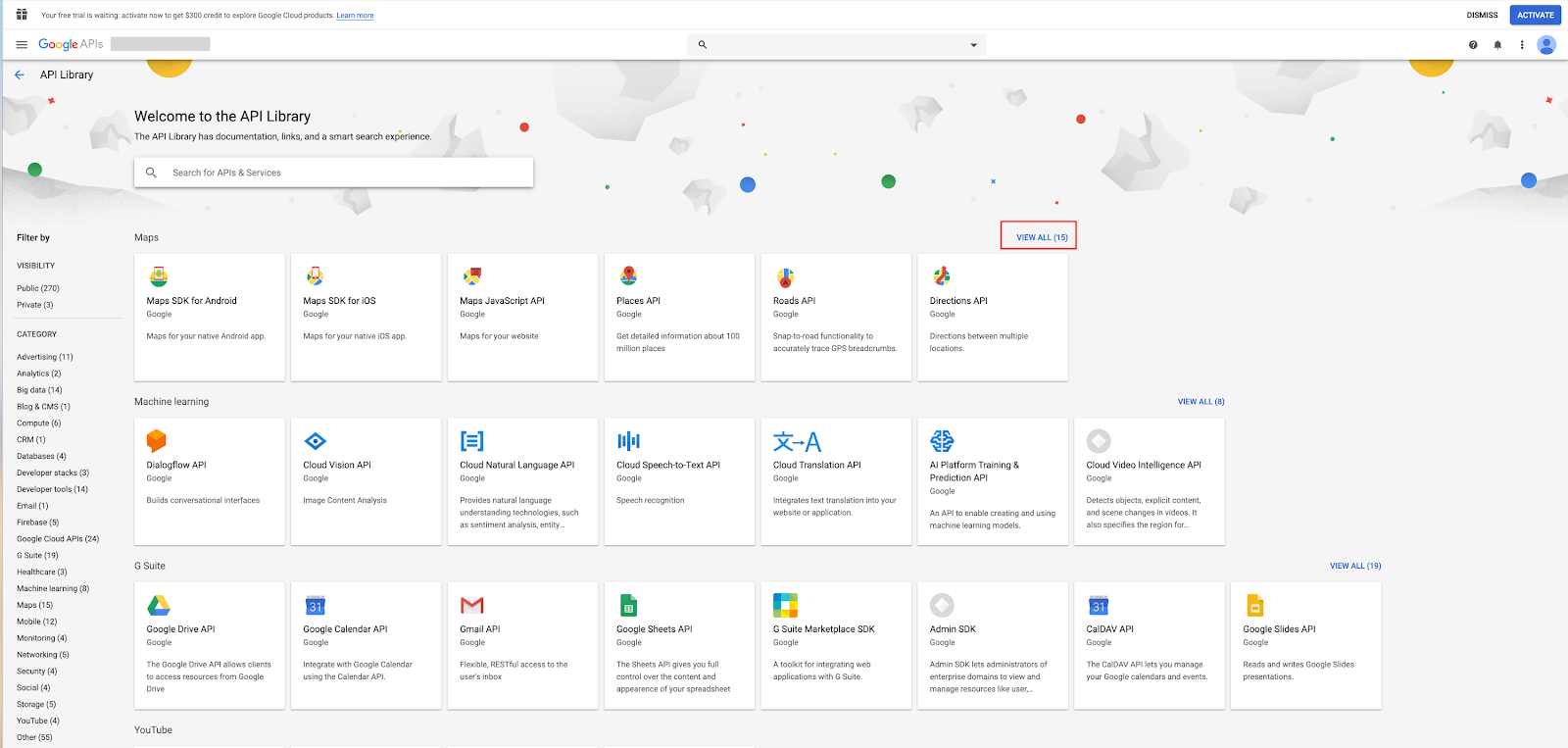Expand the project search dropdown arrow
The width and height of the screenshot is (1568, 748).
coord(973,45)
